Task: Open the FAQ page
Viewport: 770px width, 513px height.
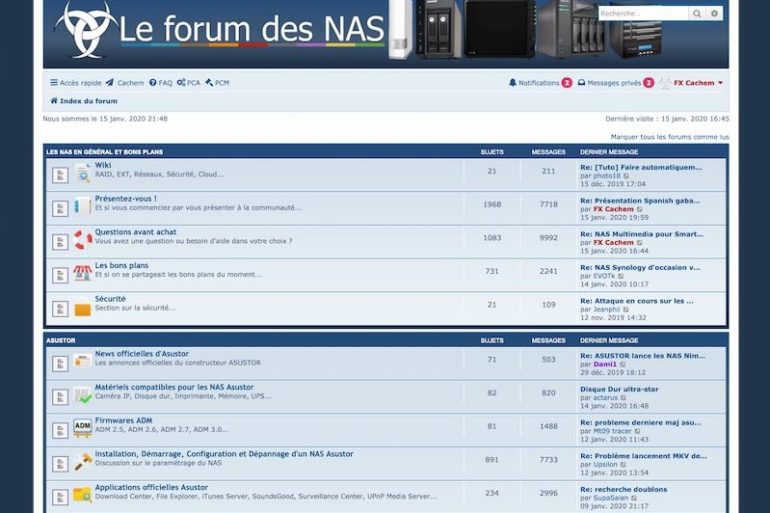Action: 161,83
